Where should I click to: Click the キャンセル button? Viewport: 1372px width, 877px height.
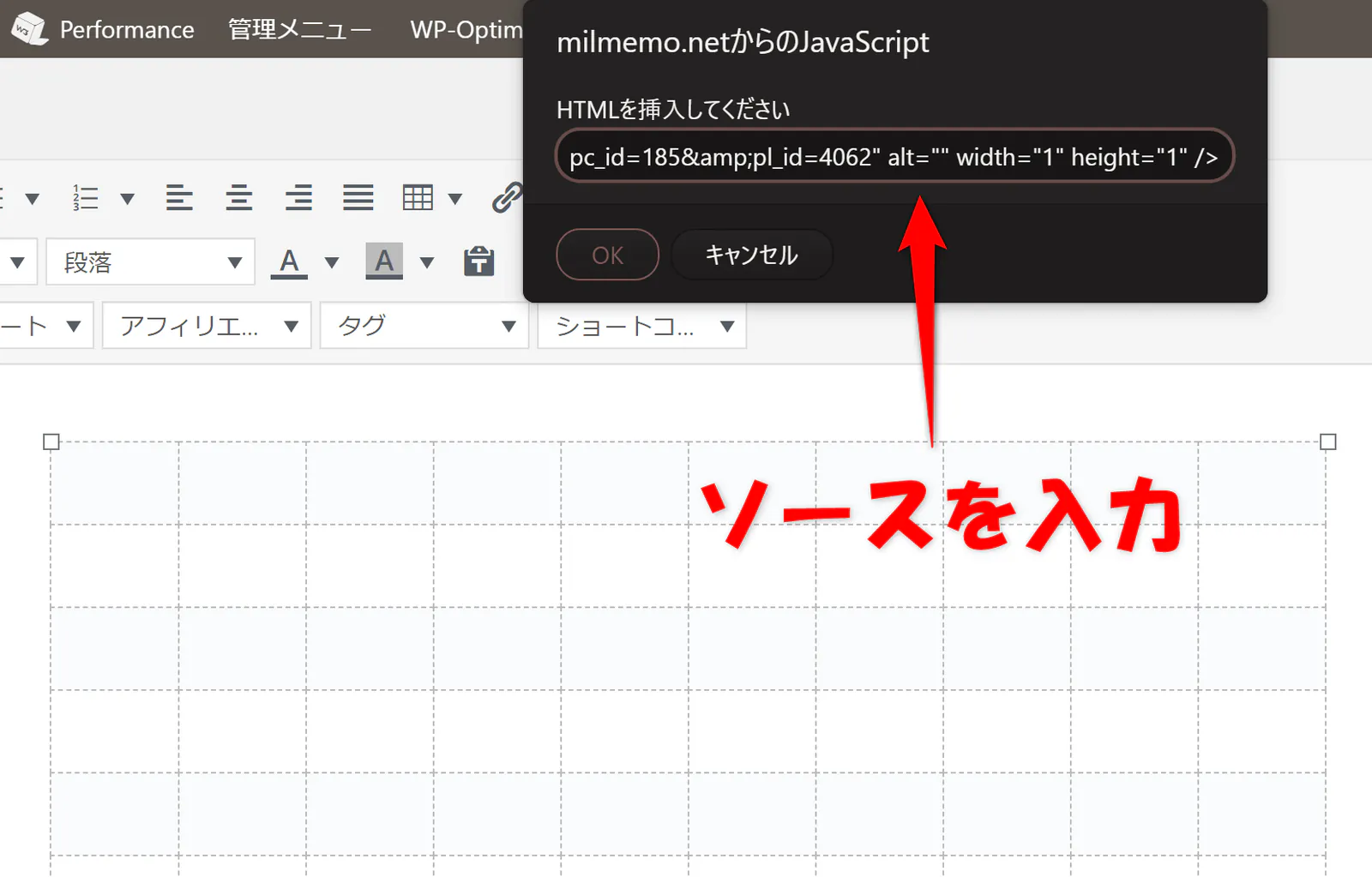pos(751,255)
